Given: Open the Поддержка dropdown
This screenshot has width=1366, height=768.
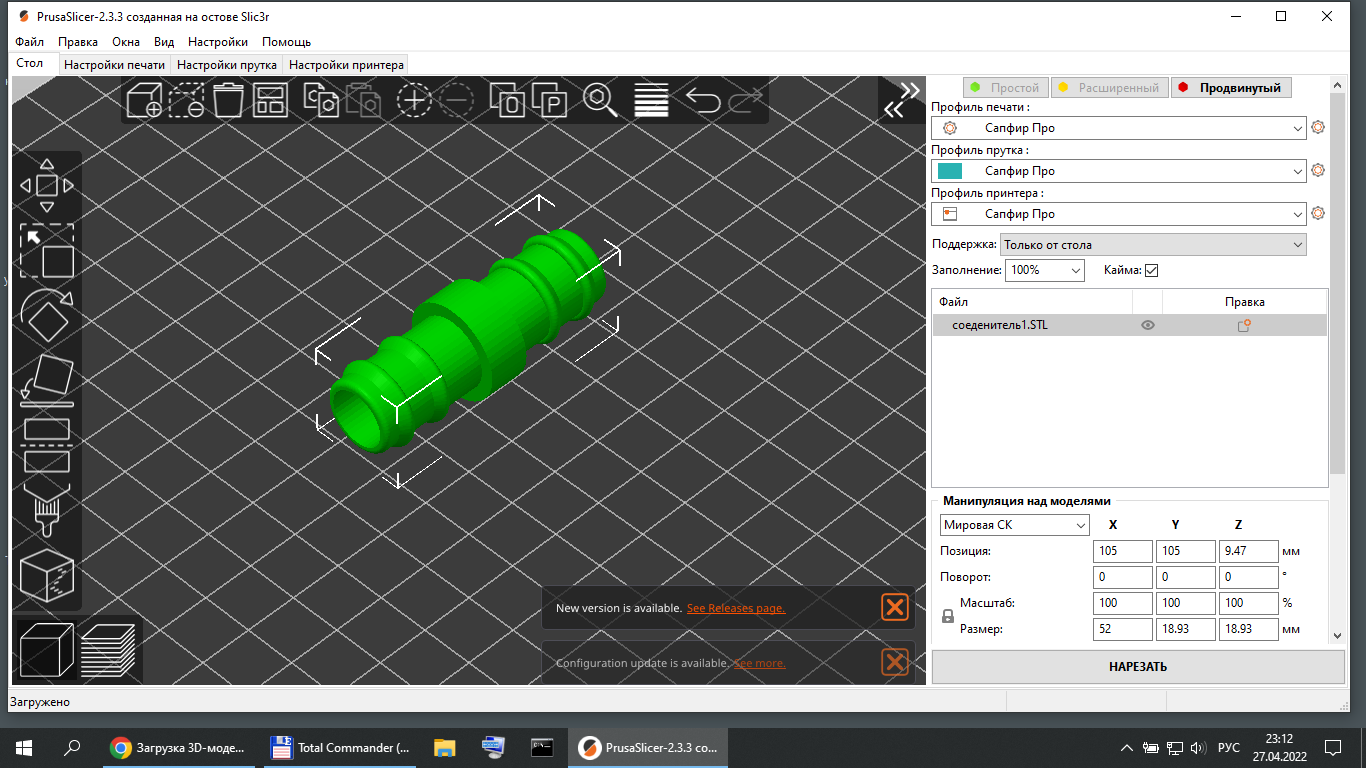Looking at the screenshot, I should [1153, 245].
